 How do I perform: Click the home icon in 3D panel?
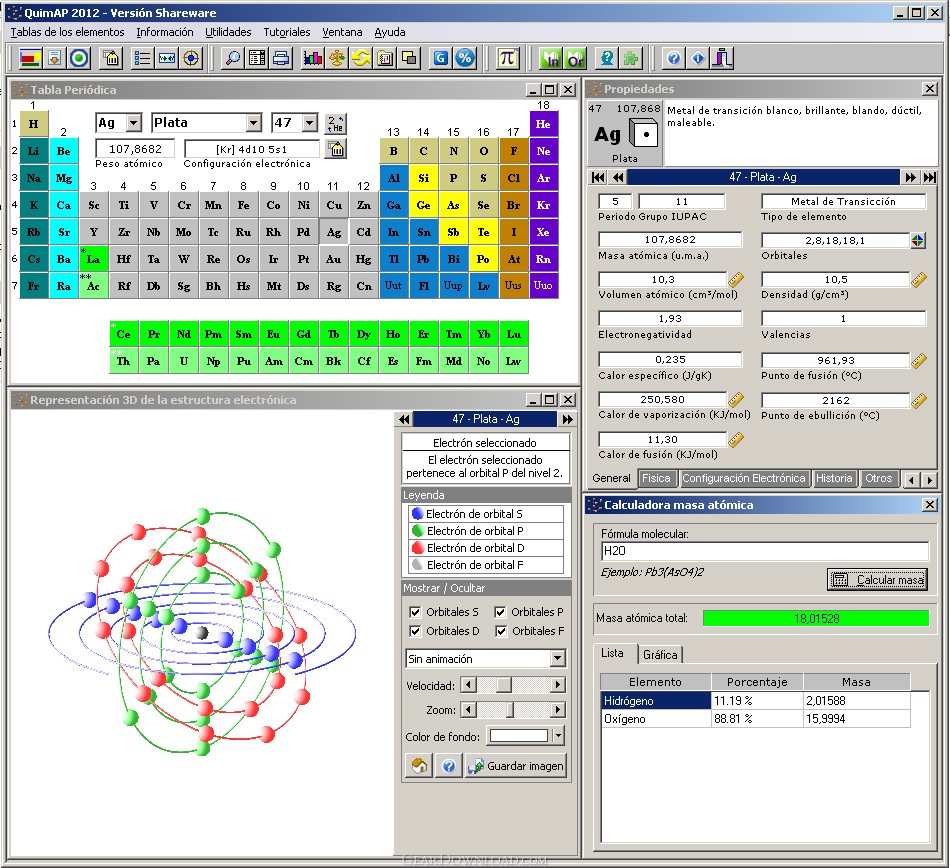click(x=419, y=766)
